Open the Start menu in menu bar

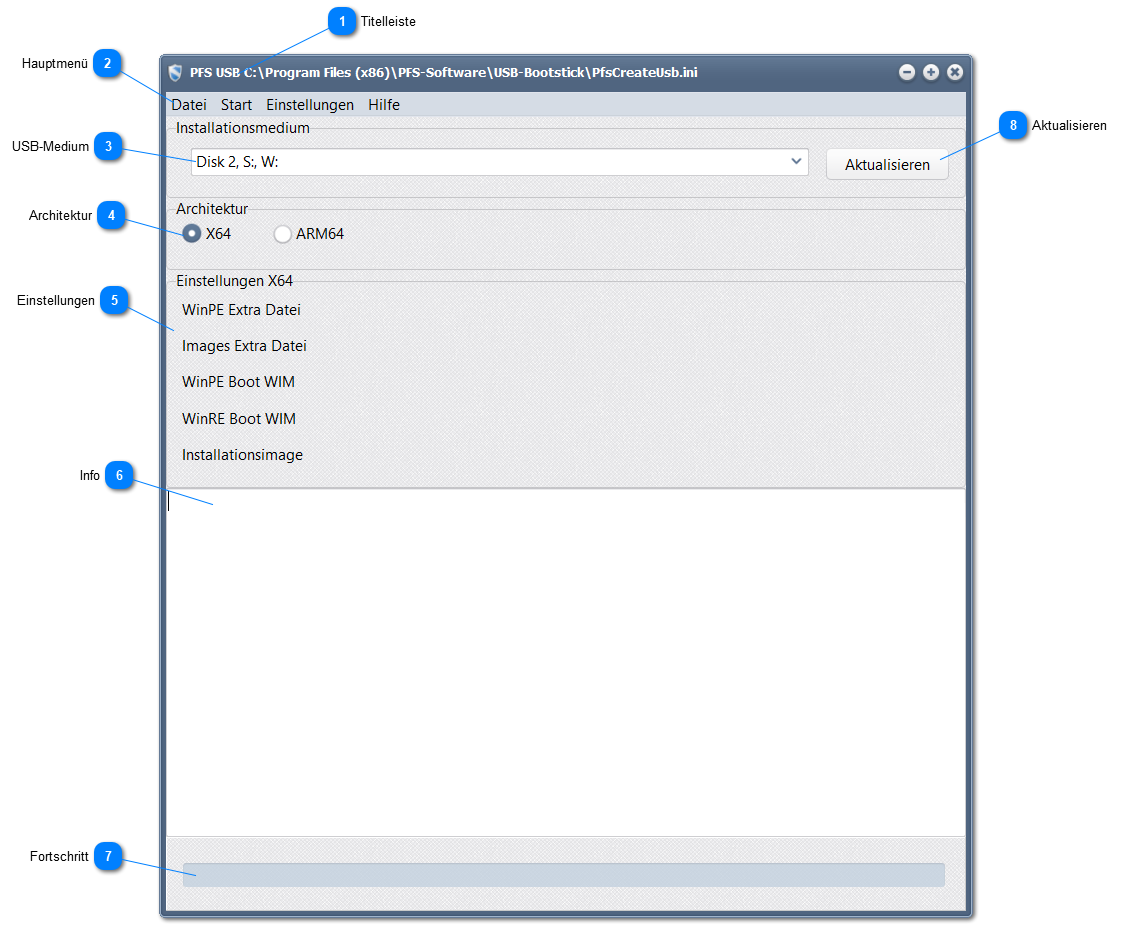pos(236,105)
